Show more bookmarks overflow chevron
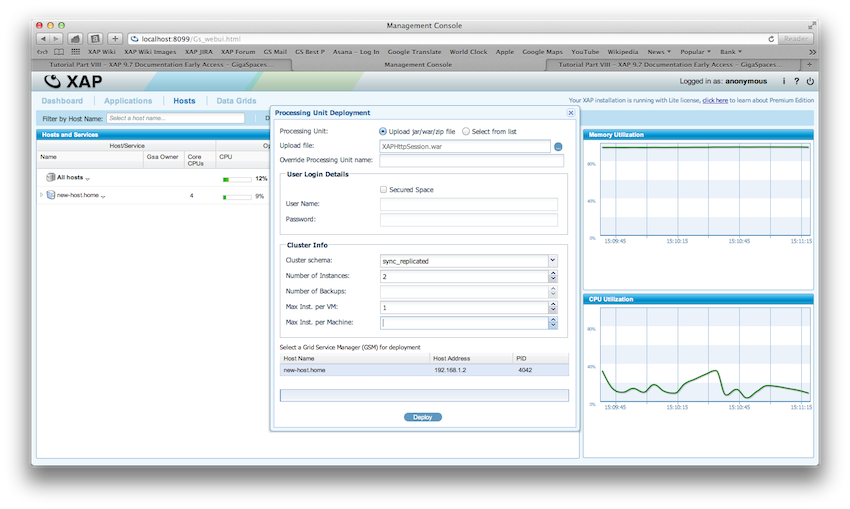The height and width of the screenshot is (509, 850). (812, 52)
